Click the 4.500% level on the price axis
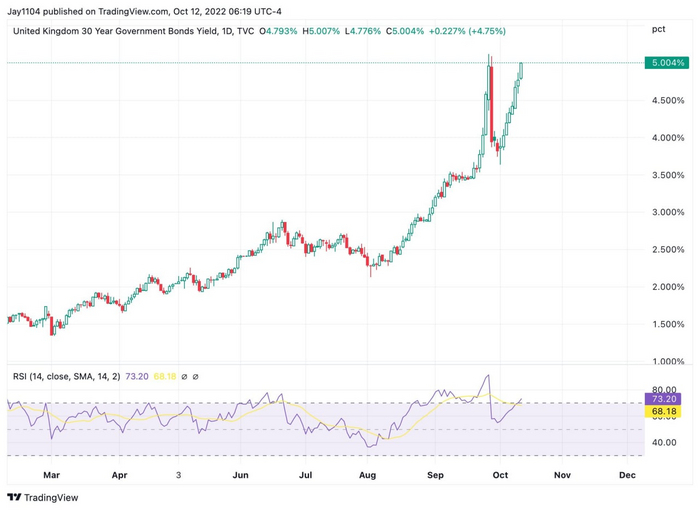This screenshot has width=700, height=510. (668, 100)
